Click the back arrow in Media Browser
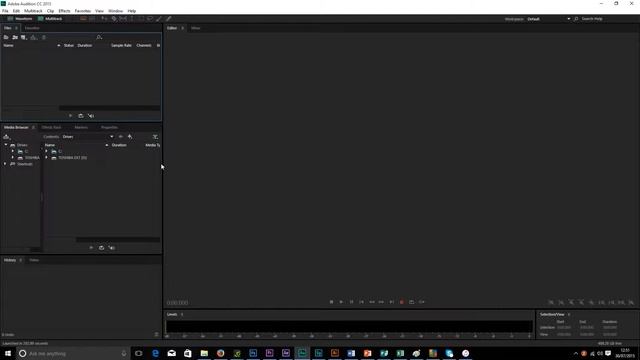 tap(121, 137)
